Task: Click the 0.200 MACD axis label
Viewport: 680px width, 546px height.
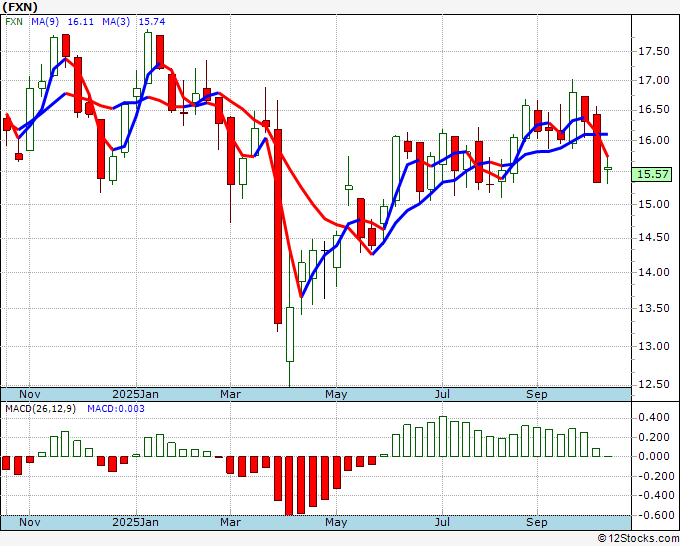Action: coord(654,437)
